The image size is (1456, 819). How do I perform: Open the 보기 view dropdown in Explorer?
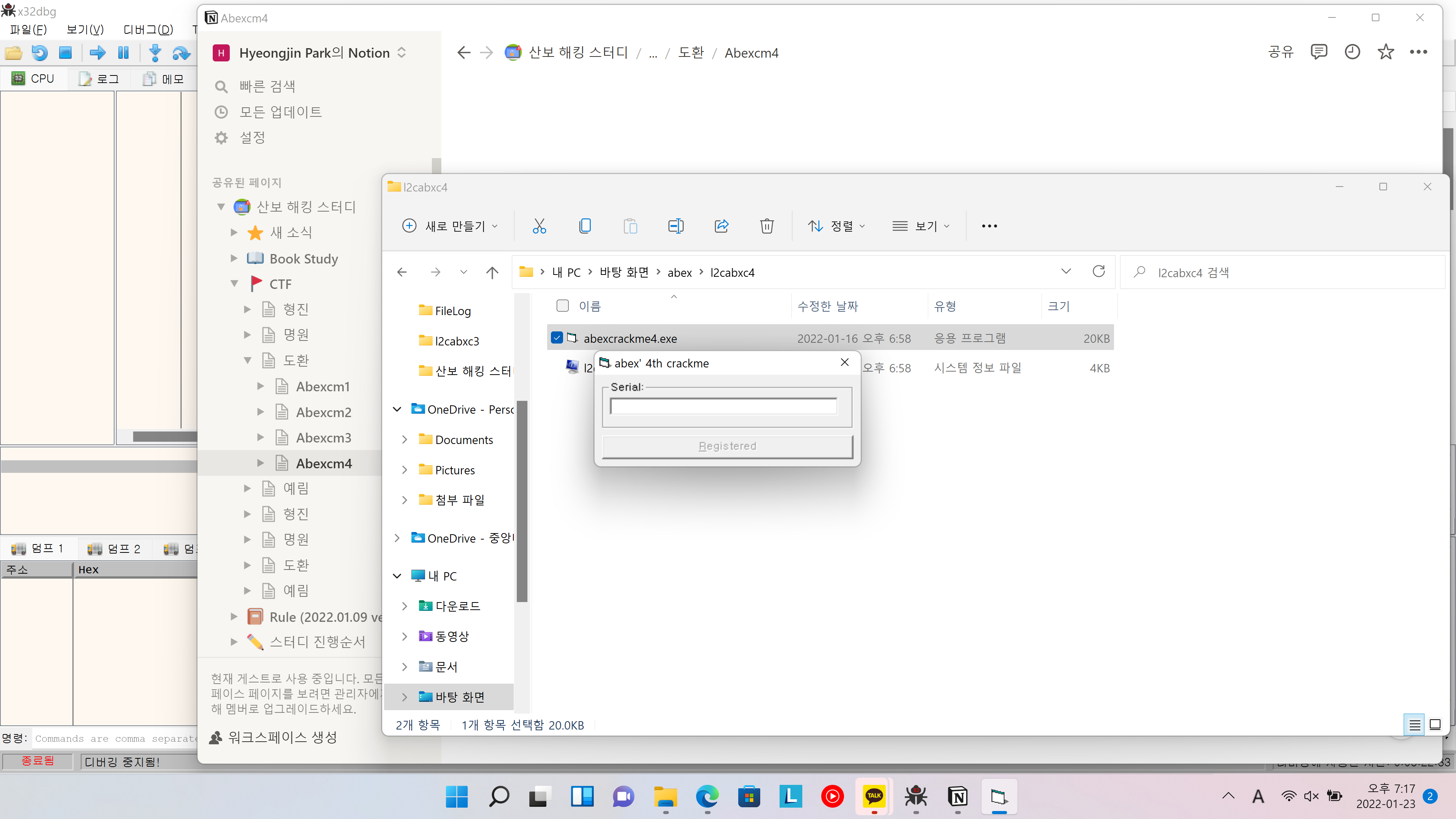921,226
